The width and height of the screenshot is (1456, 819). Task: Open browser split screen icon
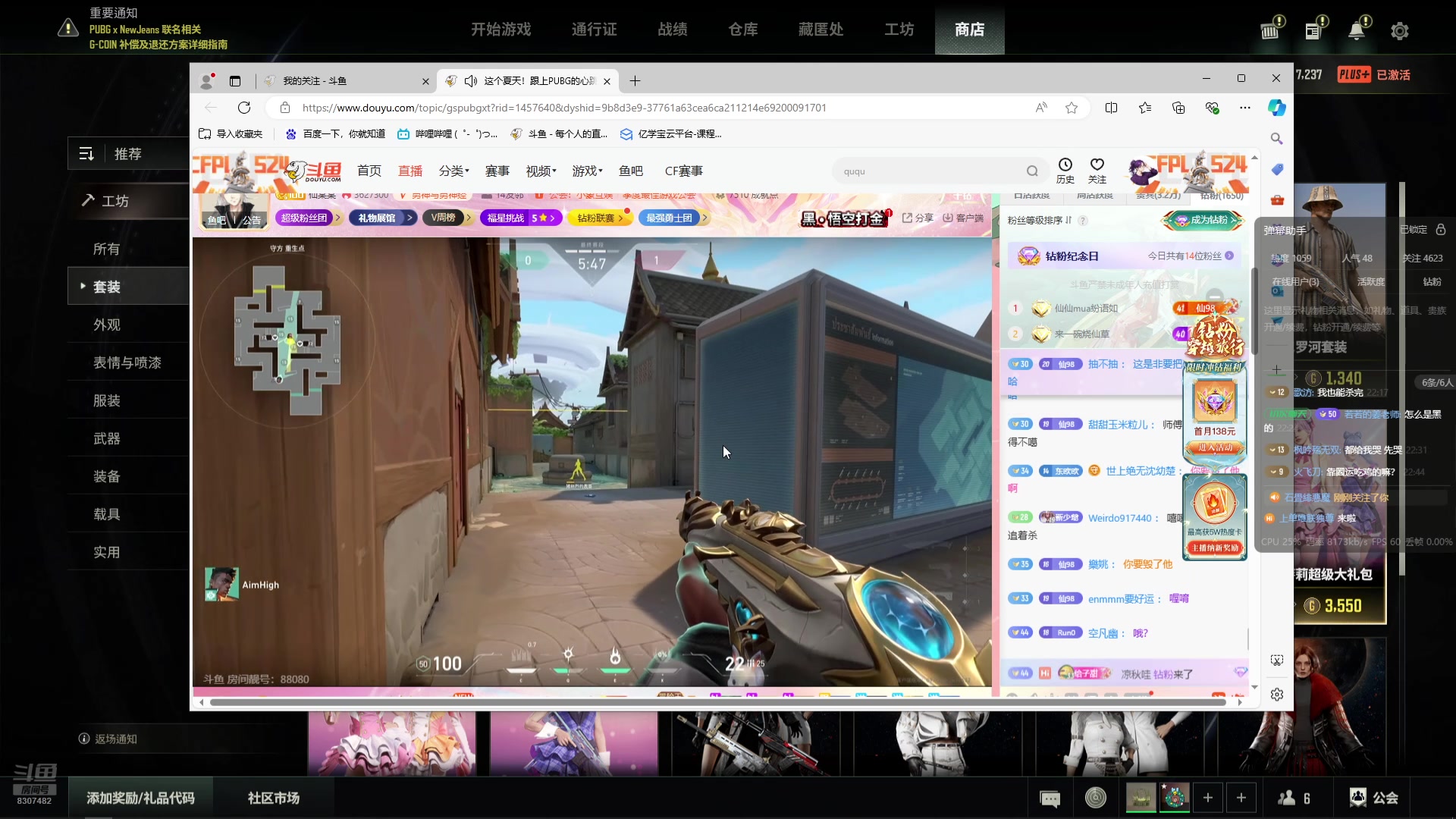tap(1112, 108)
